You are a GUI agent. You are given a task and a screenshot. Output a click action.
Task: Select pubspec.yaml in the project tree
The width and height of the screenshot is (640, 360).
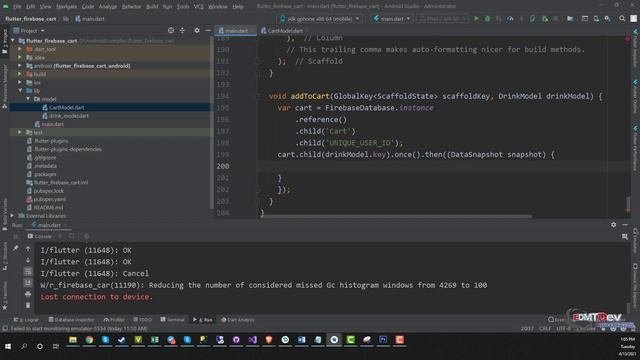point(49,199)
